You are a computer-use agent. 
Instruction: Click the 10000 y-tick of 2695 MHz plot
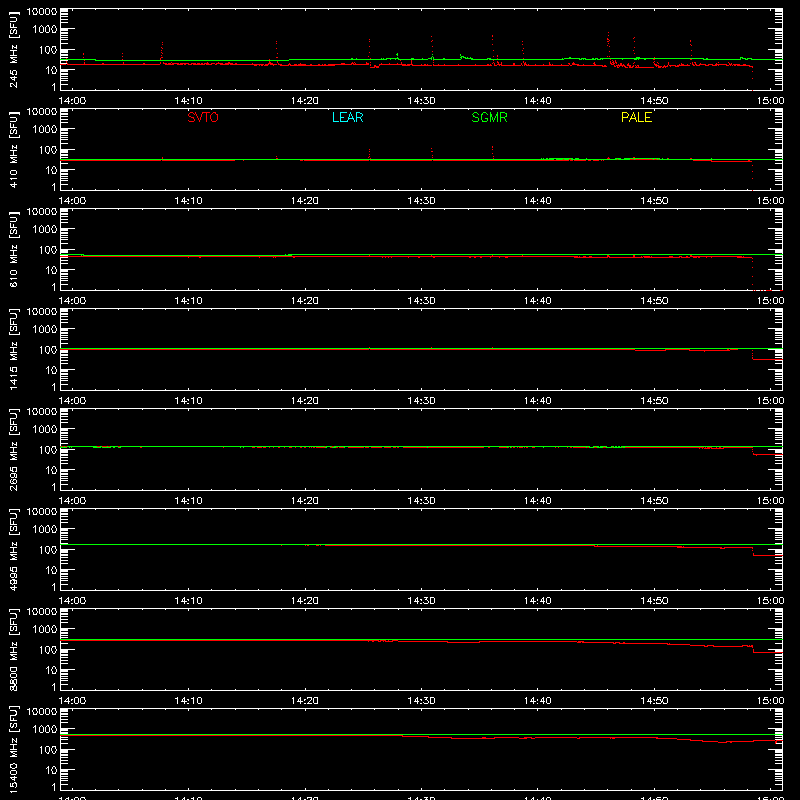42,412
